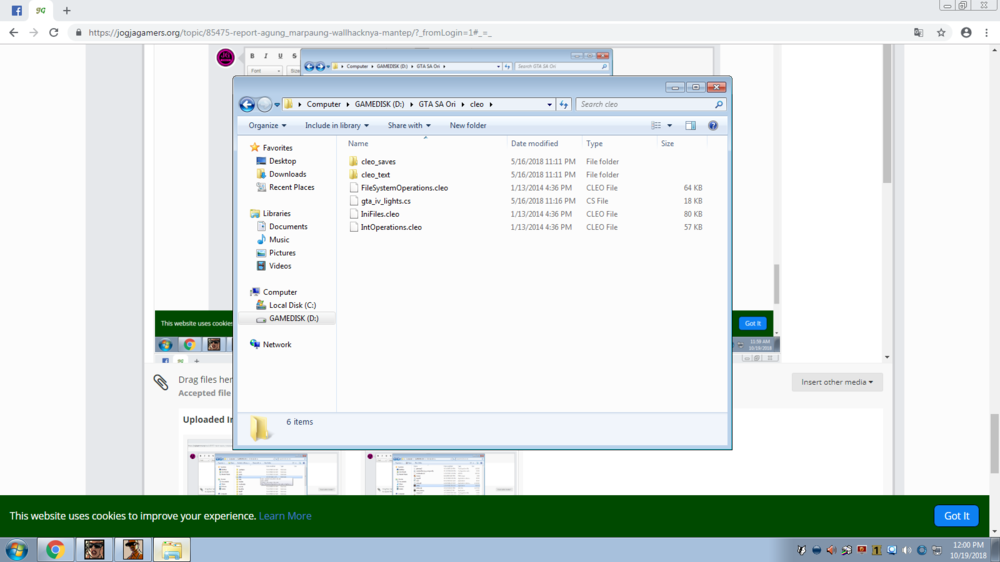The image size is (1000, 562).
Task: Open Pictures library
Action: [282, 253]
